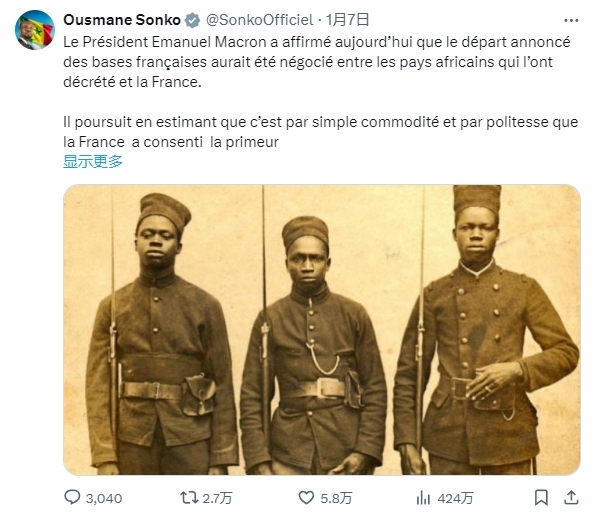
Task: Click the blue verified badge
Action: pyautogui.click(x=192, y=20)
